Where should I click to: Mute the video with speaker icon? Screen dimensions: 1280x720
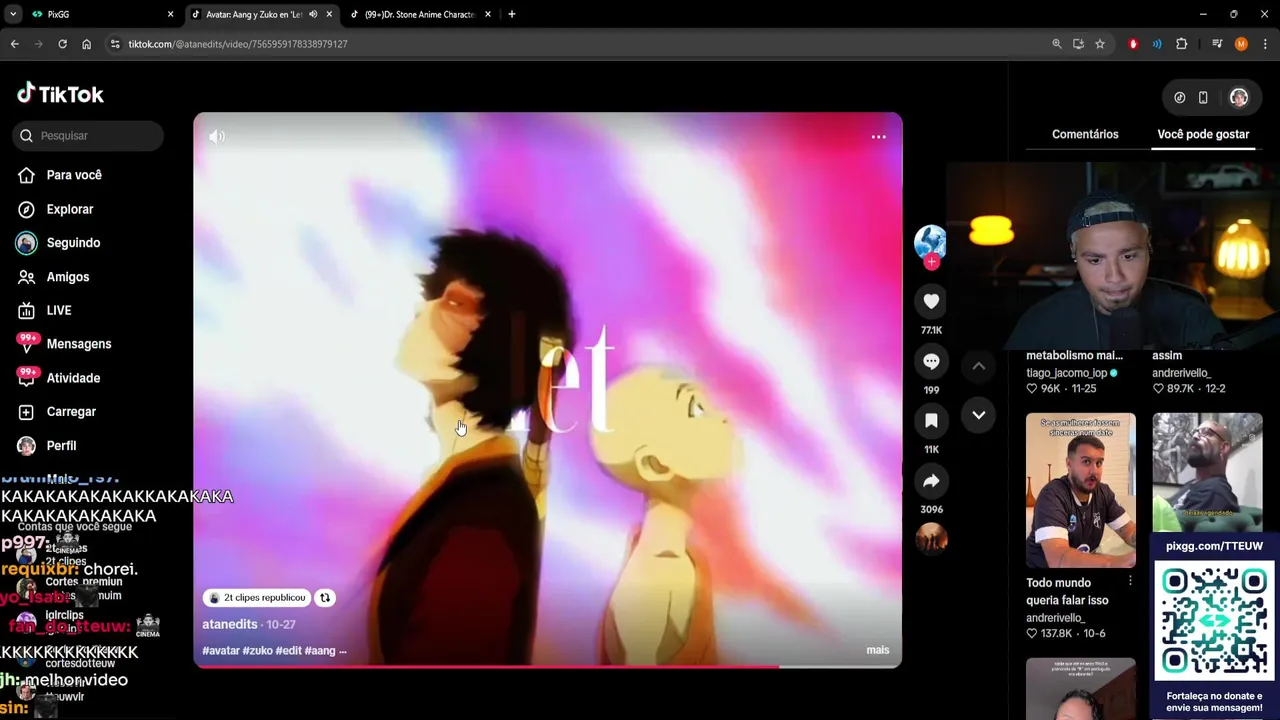[217, 136]
